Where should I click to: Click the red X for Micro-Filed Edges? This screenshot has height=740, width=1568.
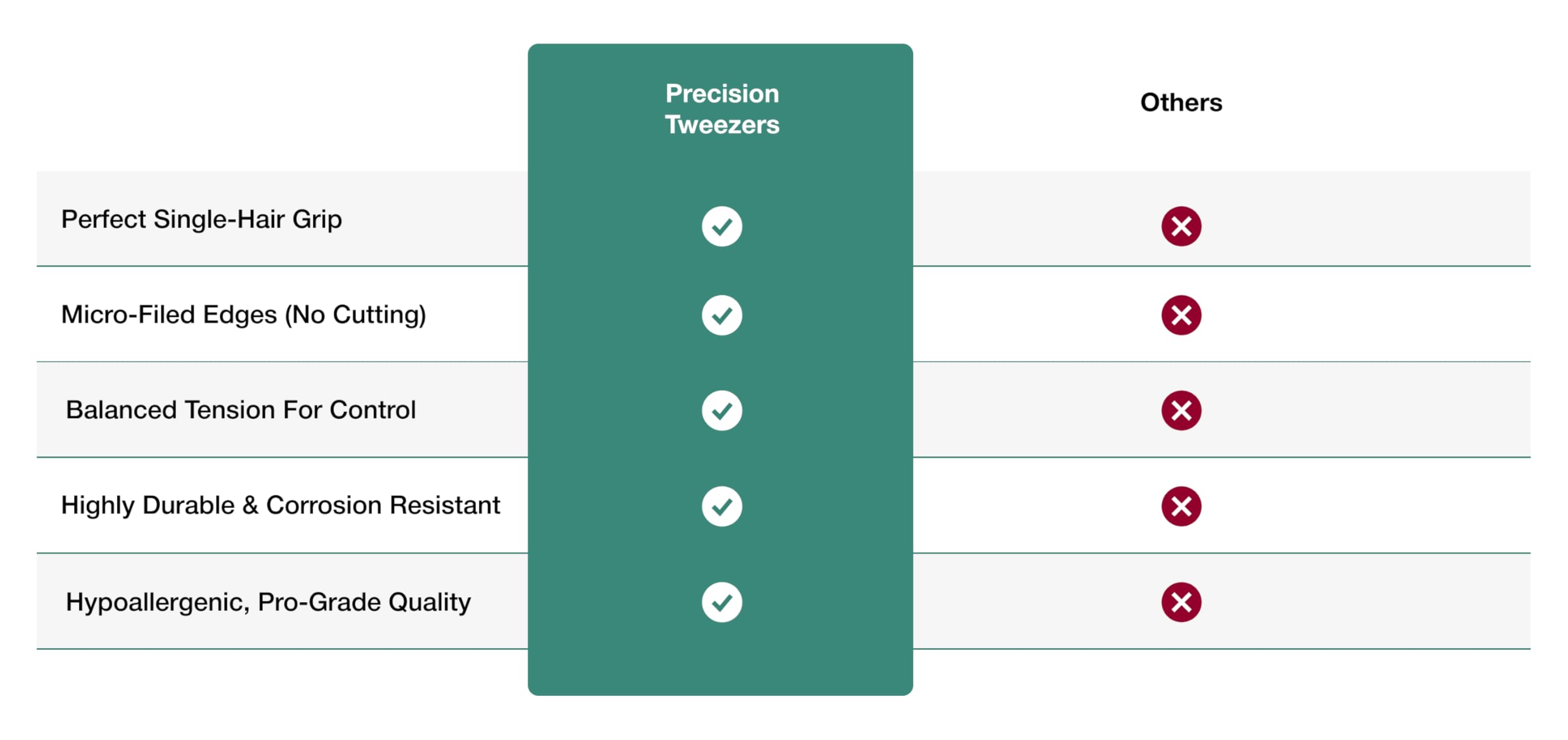(x=1180, y=315)
